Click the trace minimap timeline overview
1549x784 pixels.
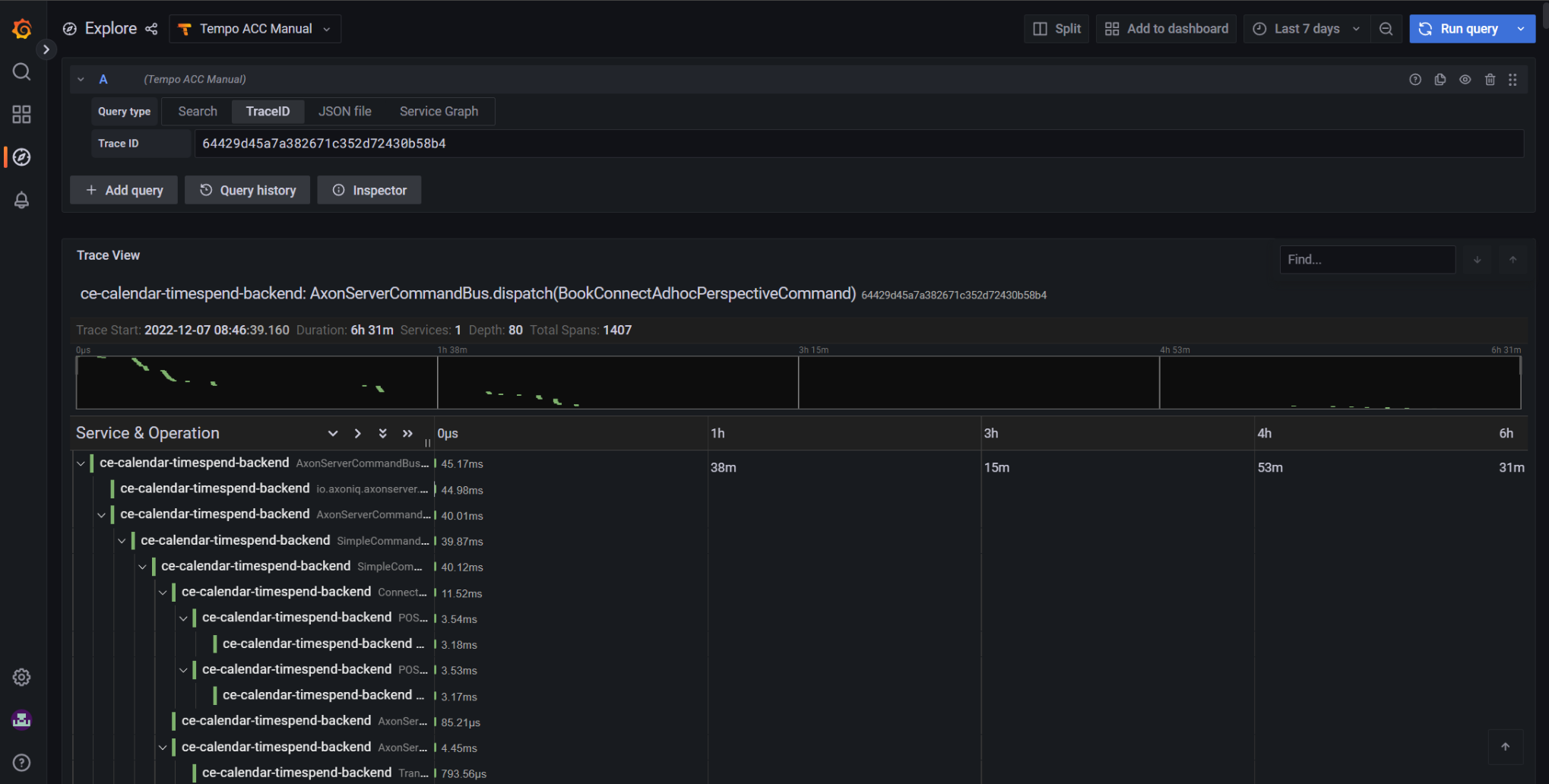click(x=798, y=382)
